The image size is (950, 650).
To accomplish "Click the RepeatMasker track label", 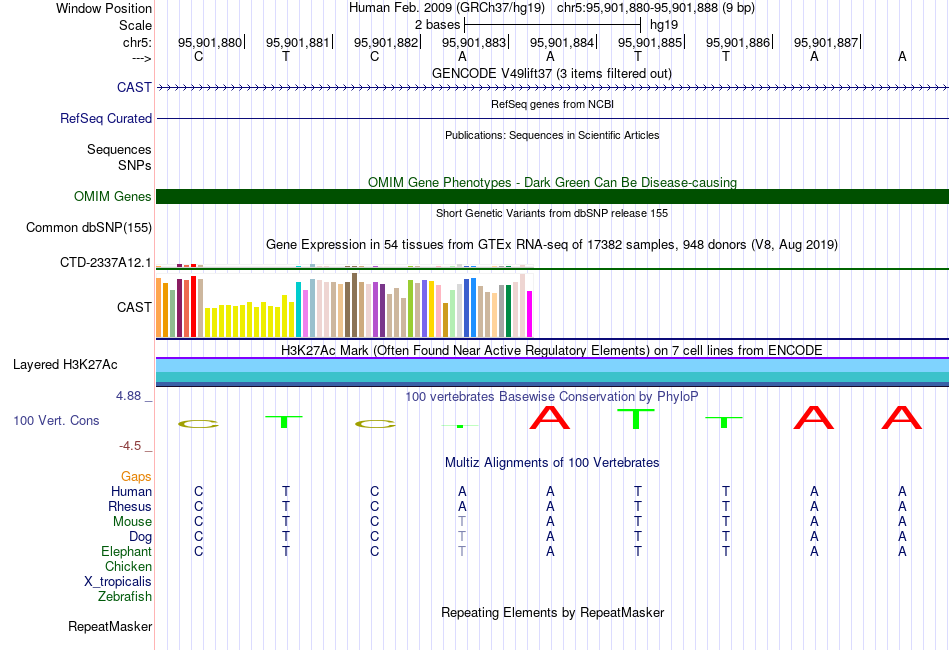I will pos(110,626).
